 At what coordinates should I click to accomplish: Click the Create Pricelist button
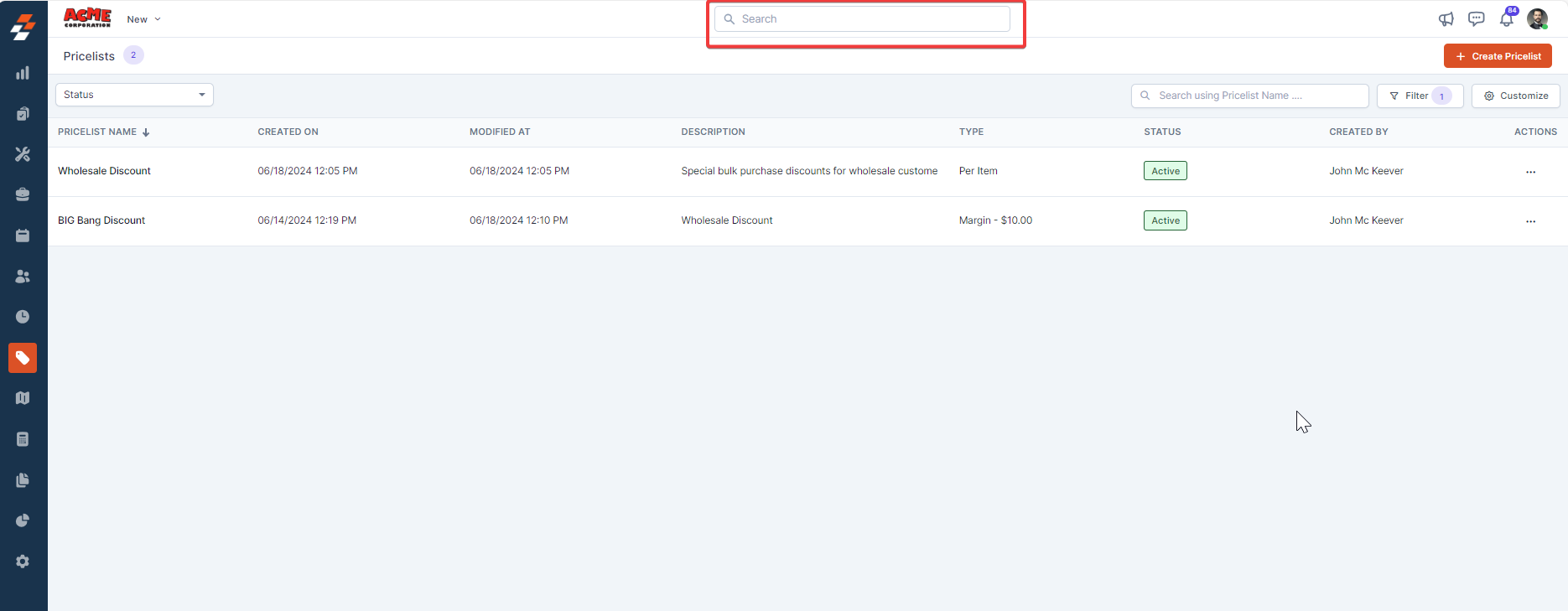click(x=1498, y=56)
